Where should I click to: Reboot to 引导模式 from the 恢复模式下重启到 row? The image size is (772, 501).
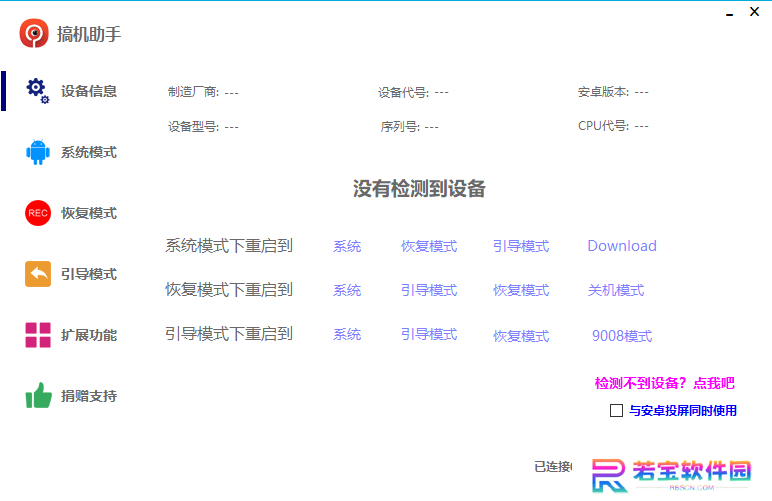point(429,290)
